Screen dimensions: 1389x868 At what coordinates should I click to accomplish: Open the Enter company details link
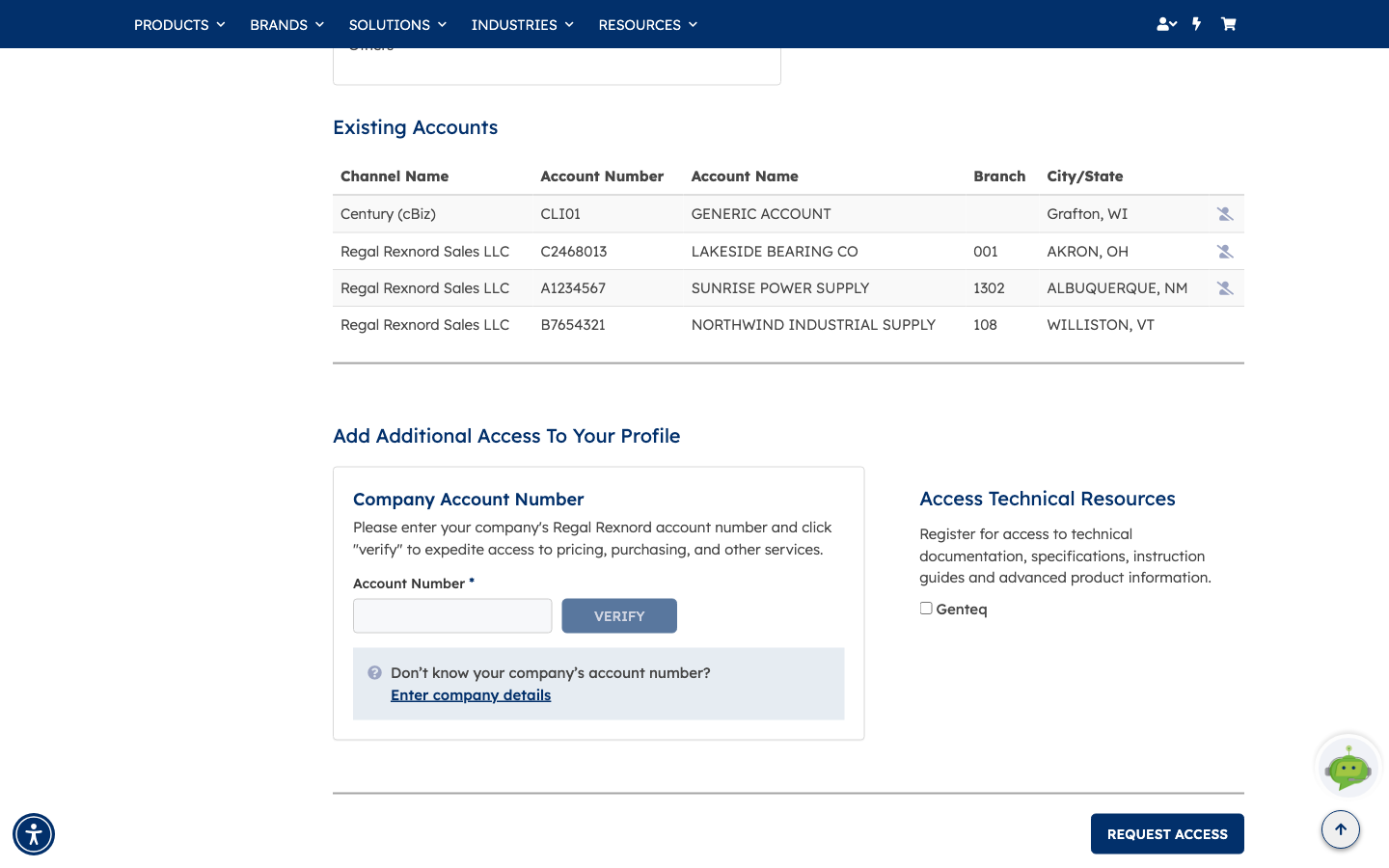471,695
